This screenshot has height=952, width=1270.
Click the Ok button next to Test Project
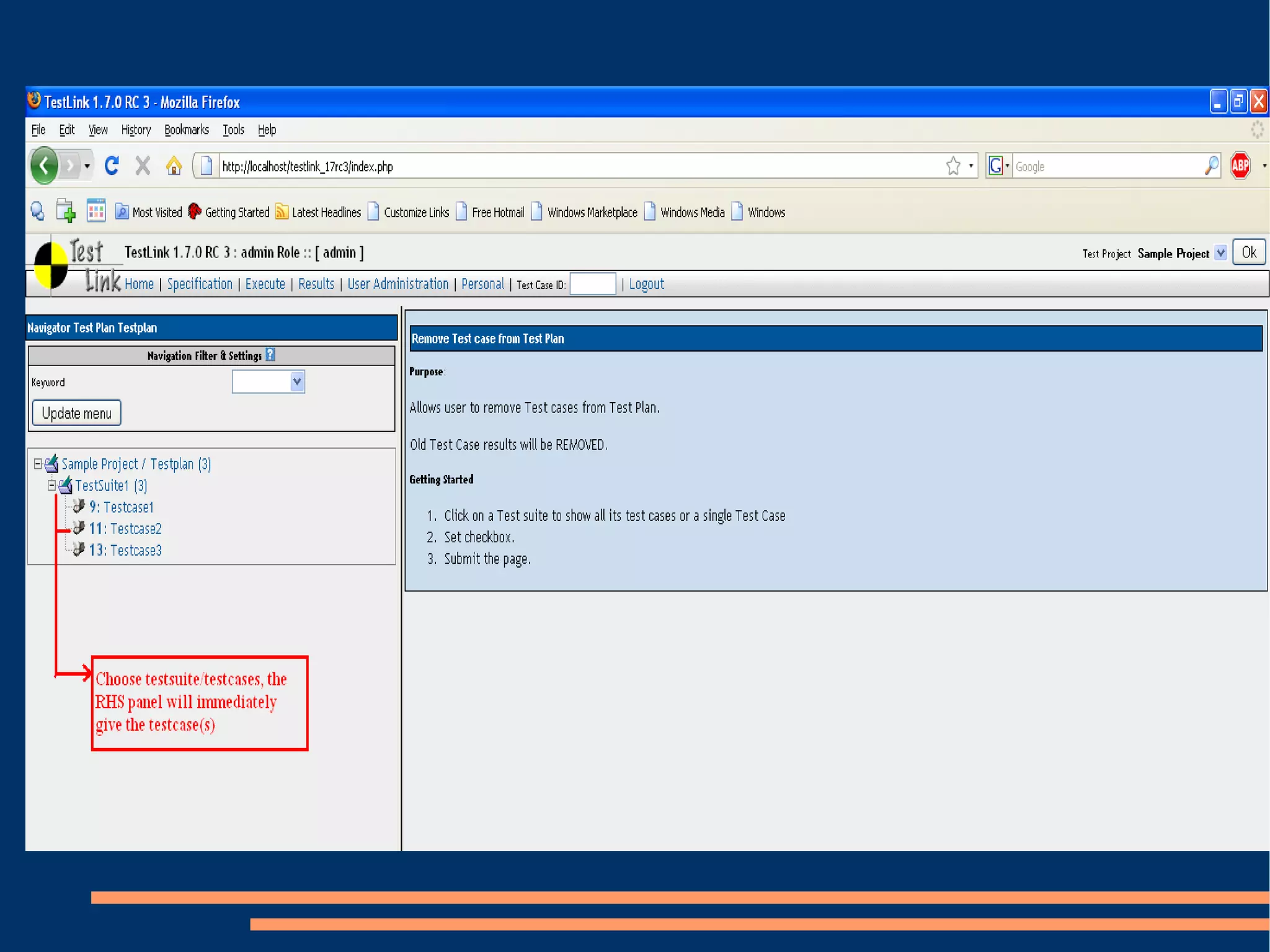coord(1249,252)
